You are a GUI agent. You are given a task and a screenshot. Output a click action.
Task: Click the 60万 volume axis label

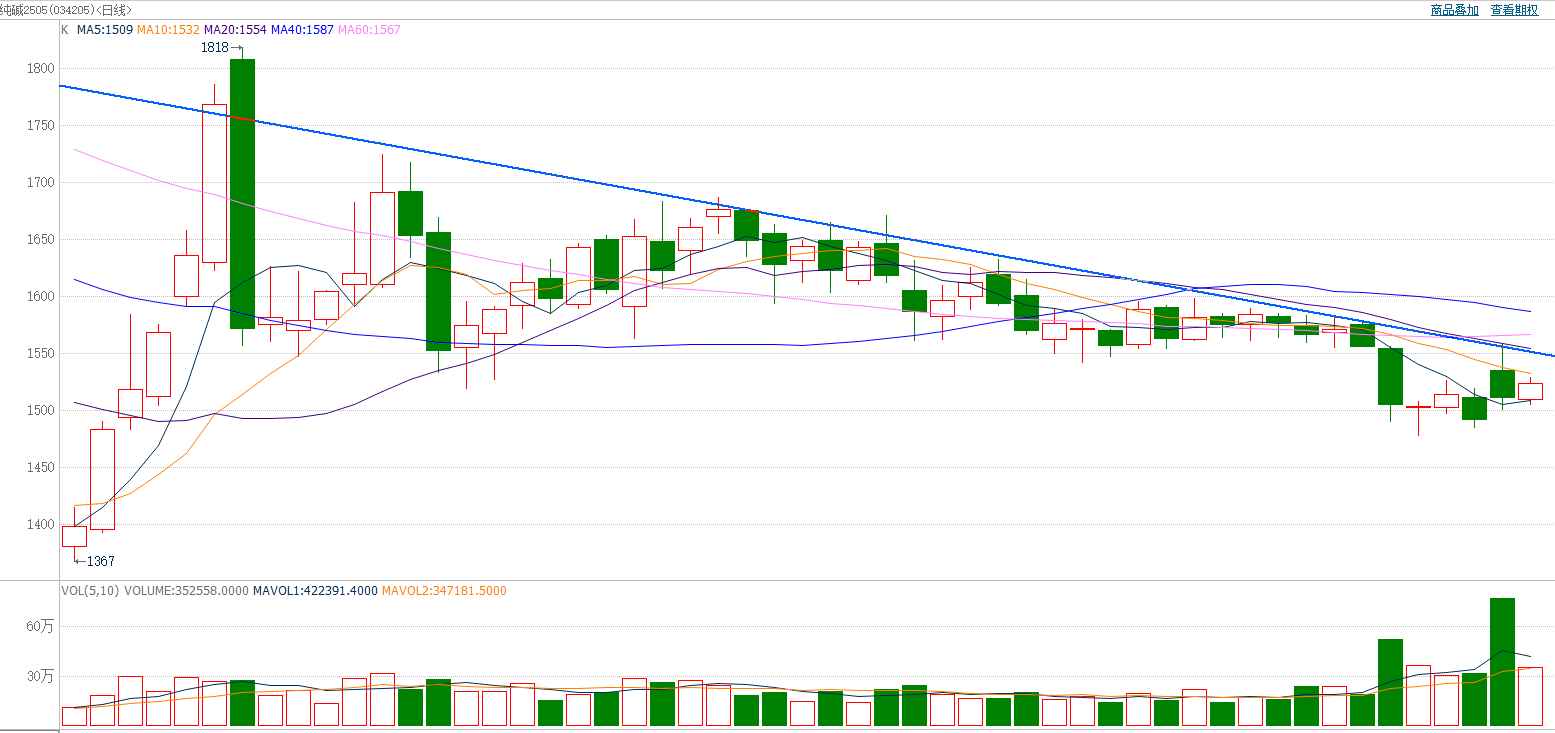pyautogui.click(x=40, y=627)
